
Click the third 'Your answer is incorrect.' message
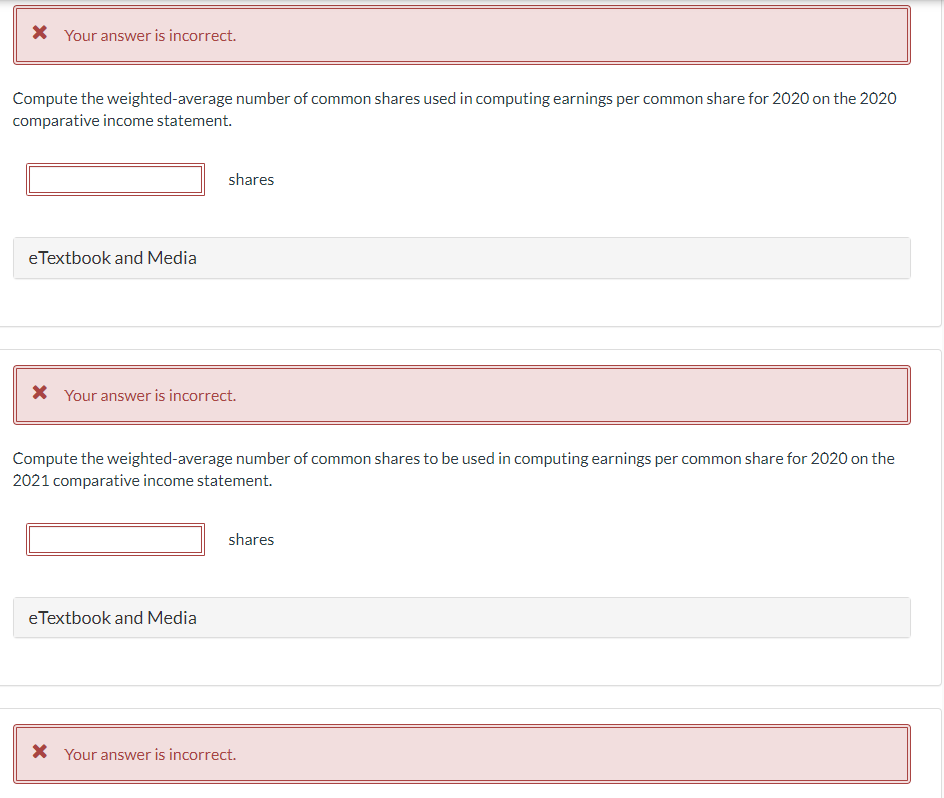(x=150, y=755)
